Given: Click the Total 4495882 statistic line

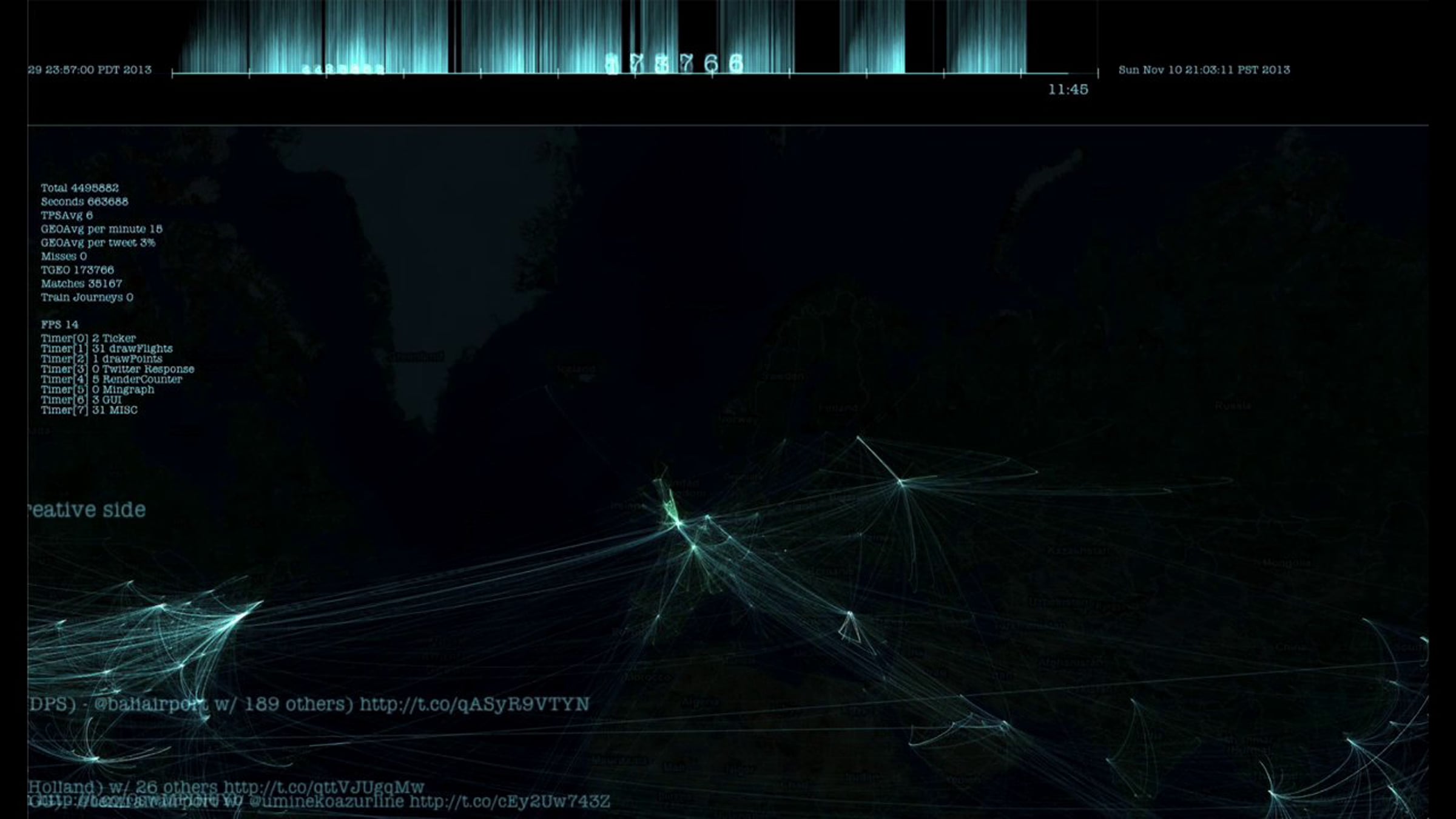Looking at the screenshot, I should 79,188.
